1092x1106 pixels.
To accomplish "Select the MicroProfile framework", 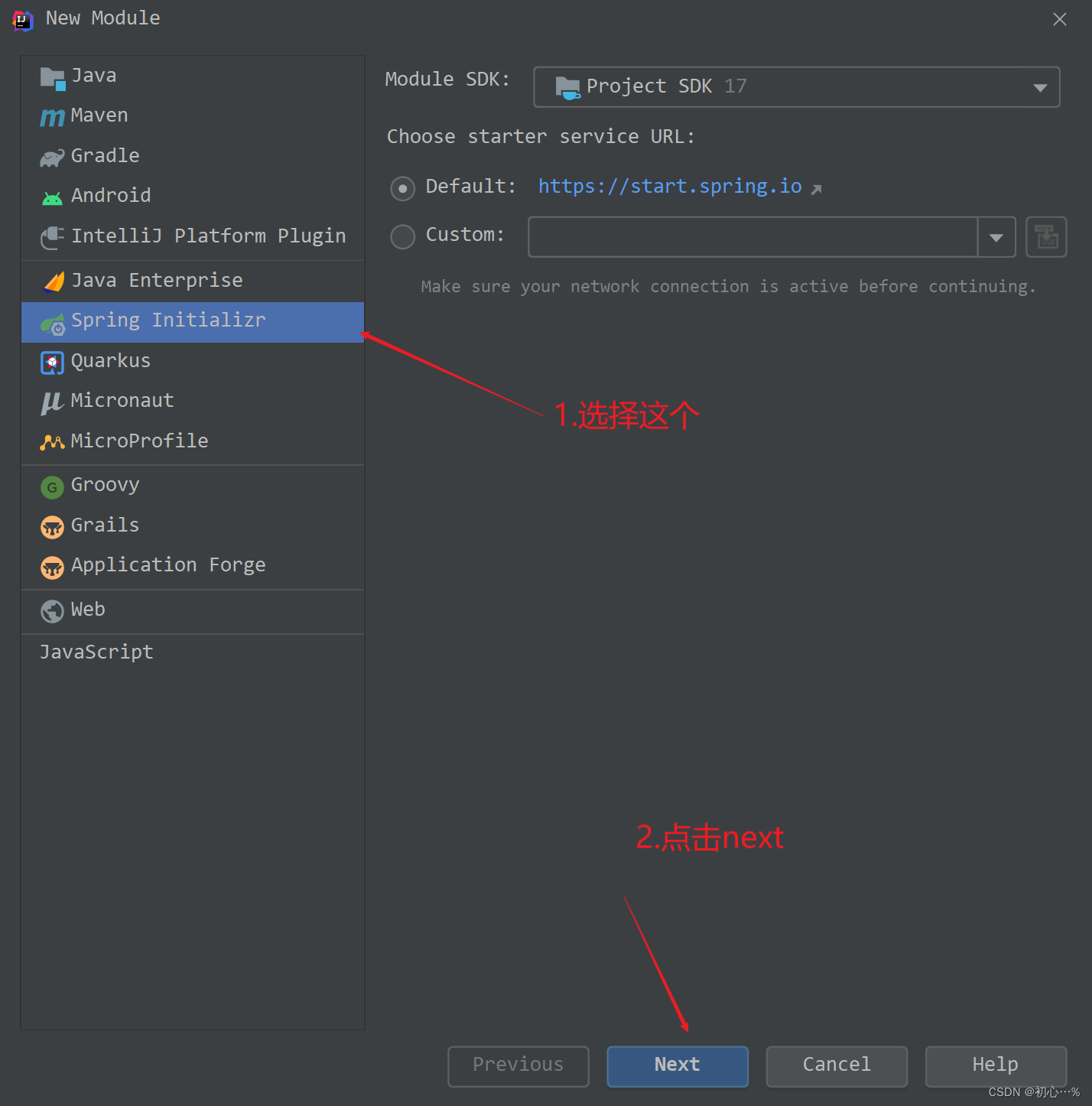I will [x=139, y=441].
